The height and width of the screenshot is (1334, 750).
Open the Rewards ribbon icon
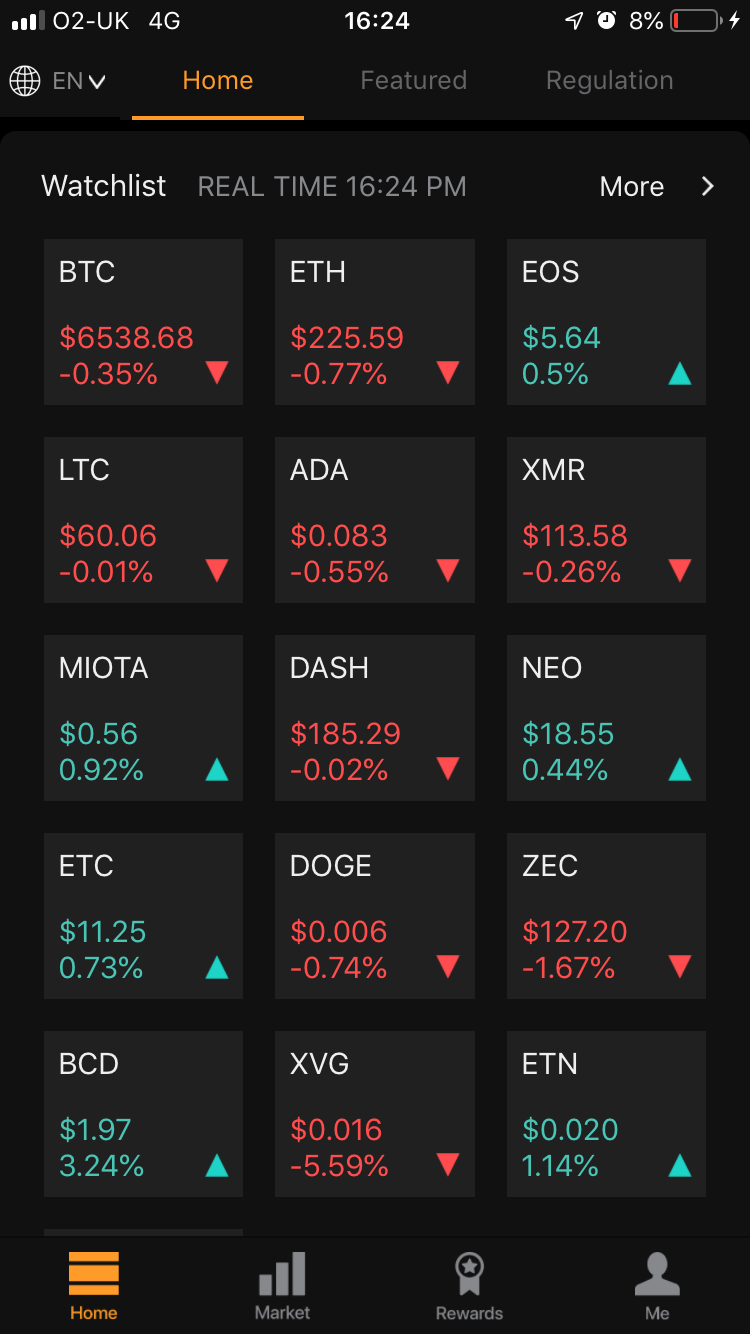pos(469,1274)
